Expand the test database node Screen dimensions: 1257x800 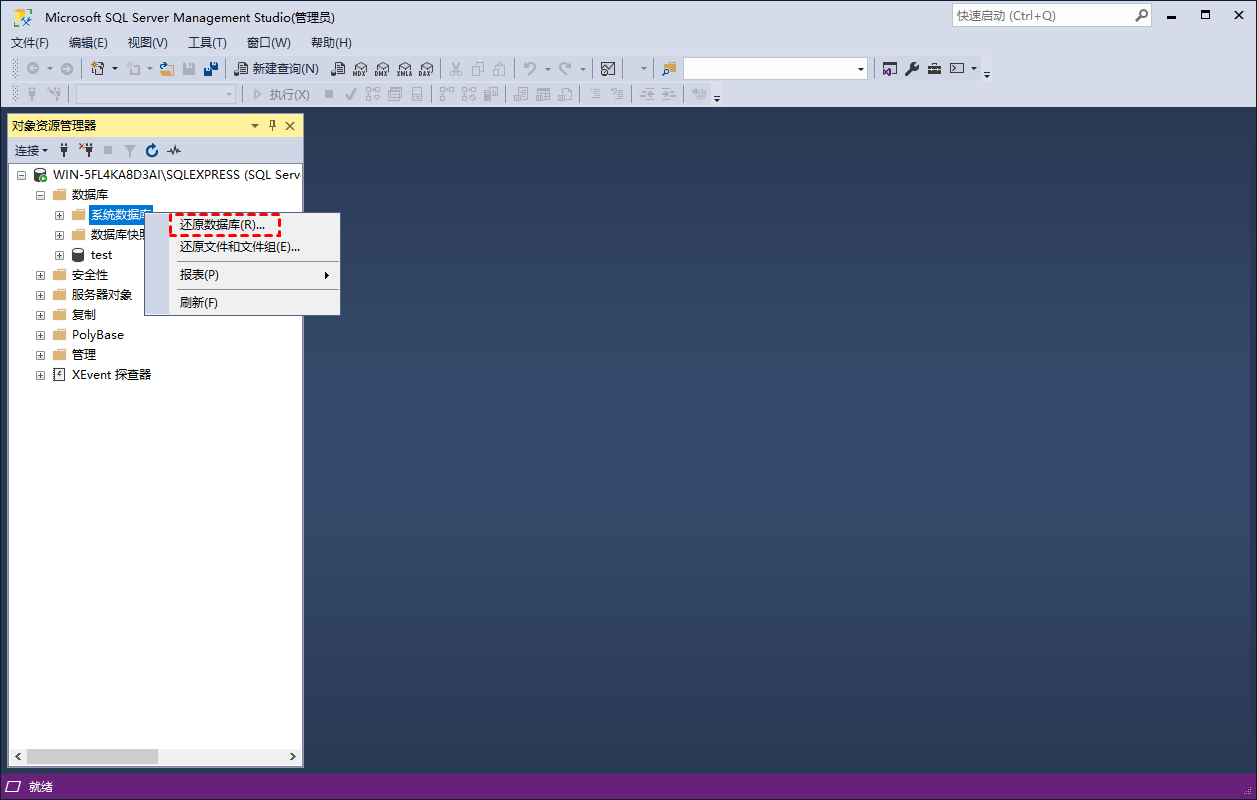pos(60,255)
